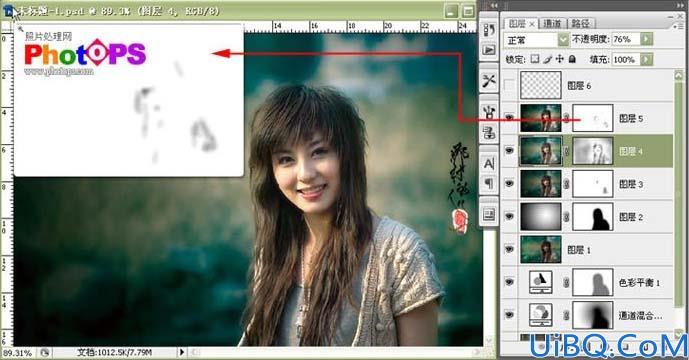689x360 pixels.
Task: Maximize the document window
Action: point(468,11)
